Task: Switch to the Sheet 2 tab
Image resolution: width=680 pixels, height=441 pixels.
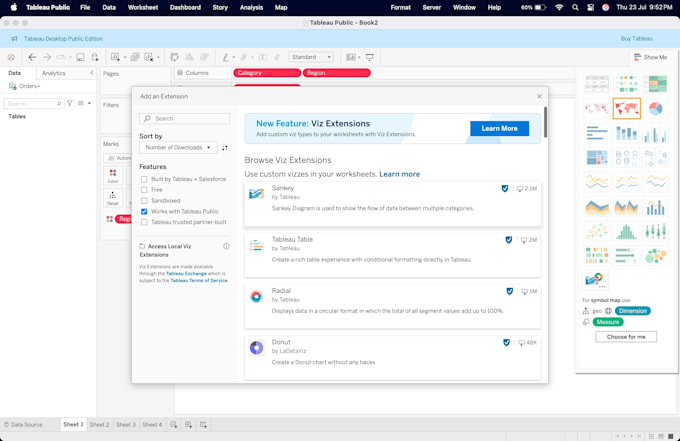Action: click(x=99, y=425)
